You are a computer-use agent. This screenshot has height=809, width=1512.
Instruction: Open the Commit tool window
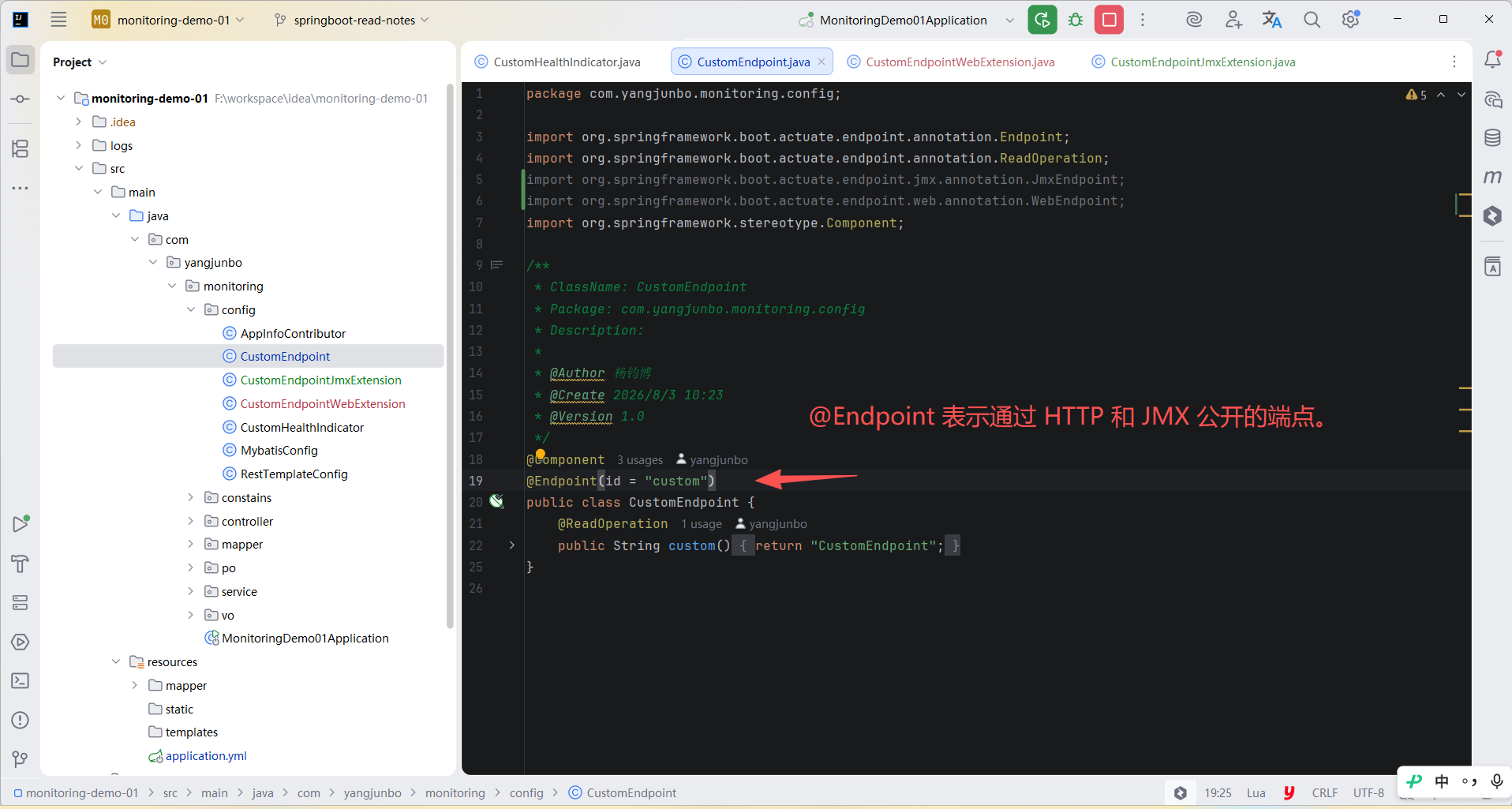pyautogui.click(x=21, y=99)
